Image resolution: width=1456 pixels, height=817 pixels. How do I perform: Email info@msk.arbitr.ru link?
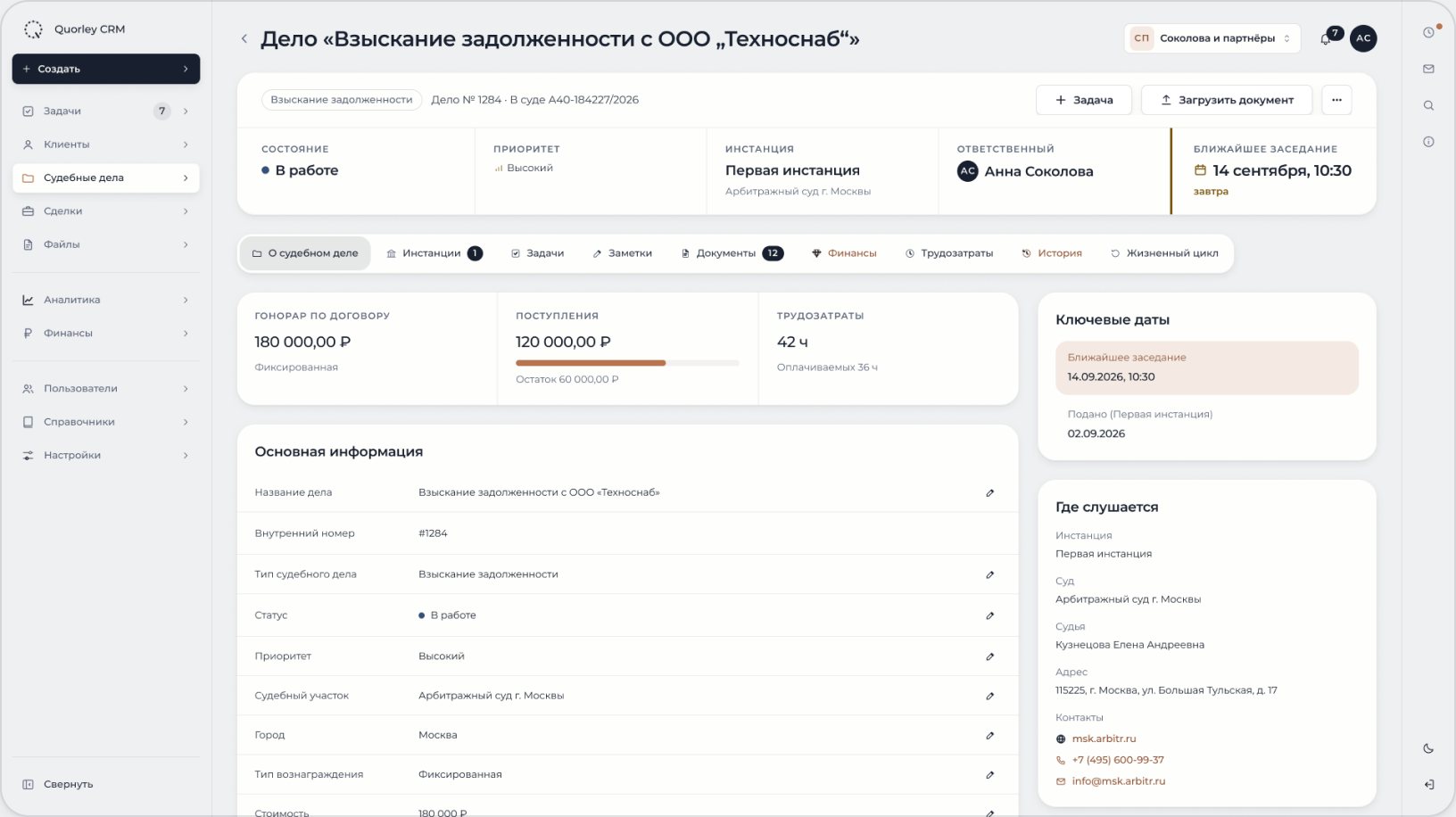point(1119,781)
